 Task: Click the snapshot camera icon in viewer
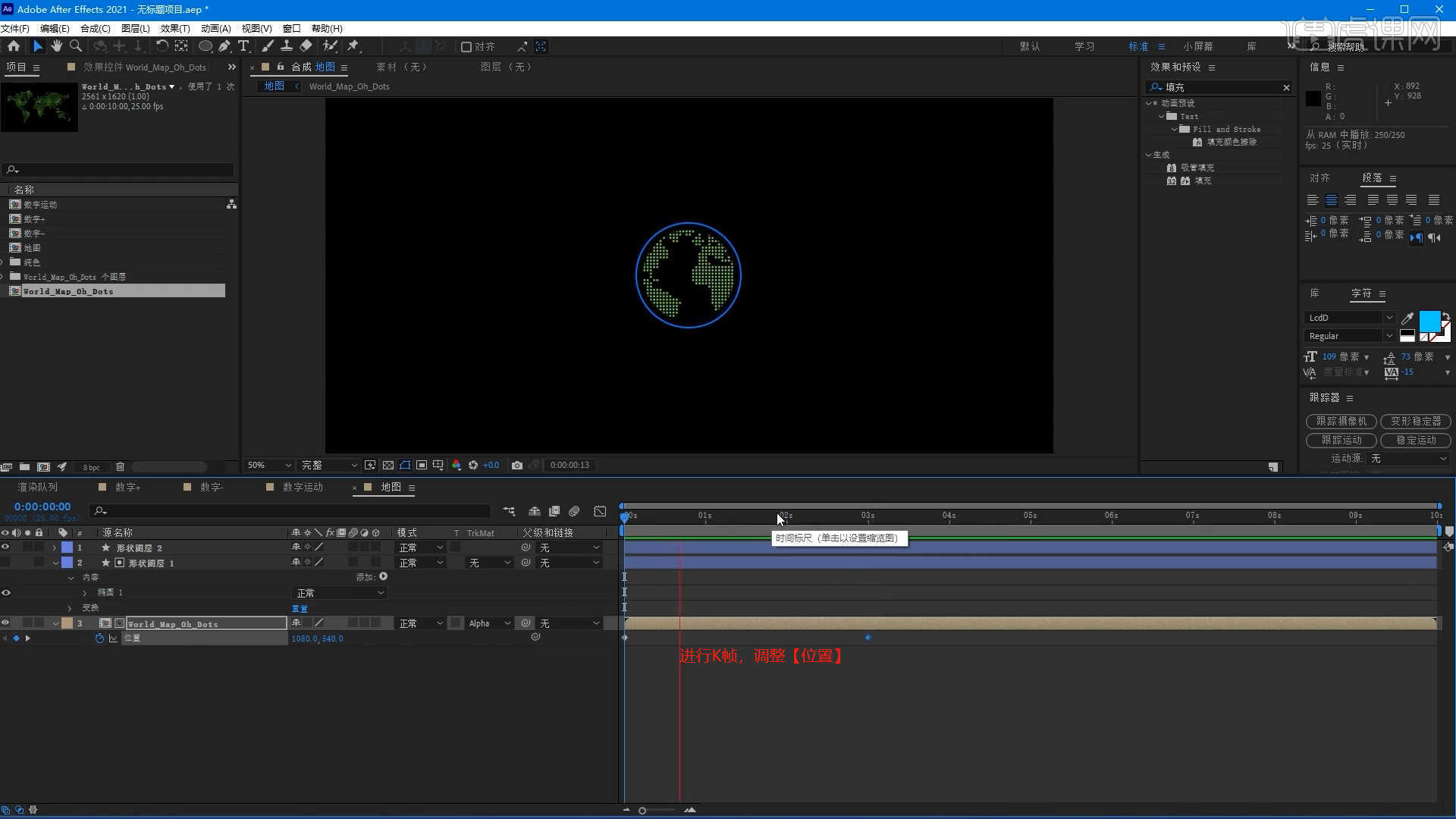(517, 465)
